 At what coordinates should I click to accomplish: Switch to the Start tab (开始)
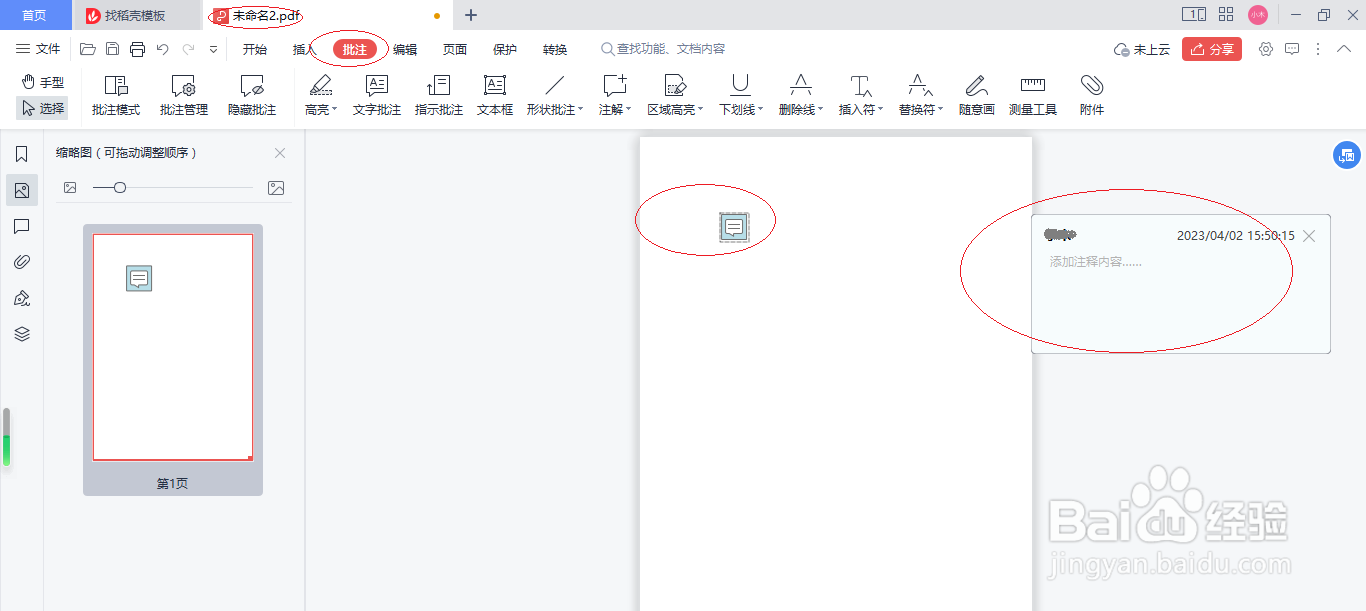[x=255, y=49]
